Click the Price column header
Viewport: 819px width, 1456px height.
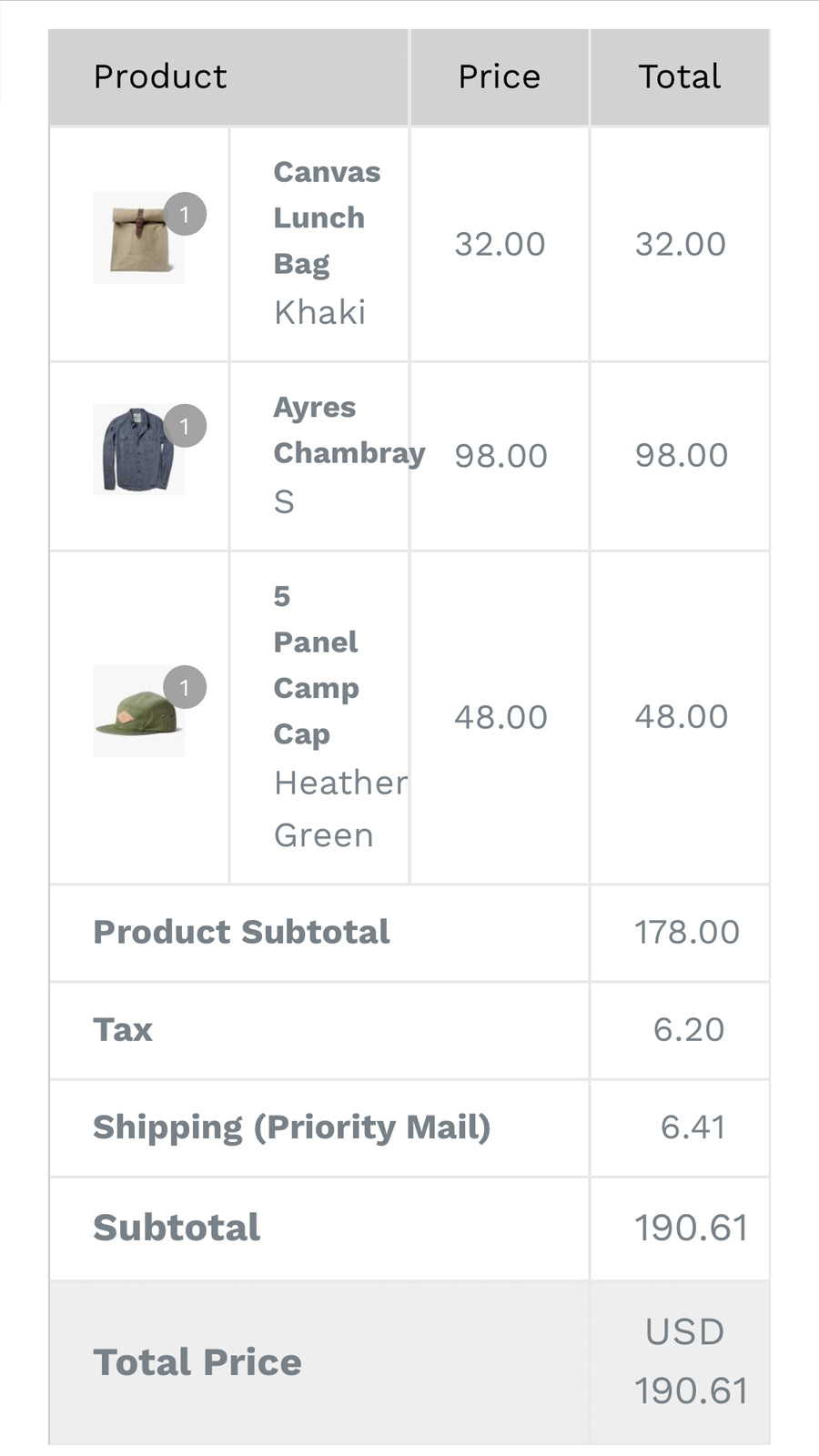[499, 76]
